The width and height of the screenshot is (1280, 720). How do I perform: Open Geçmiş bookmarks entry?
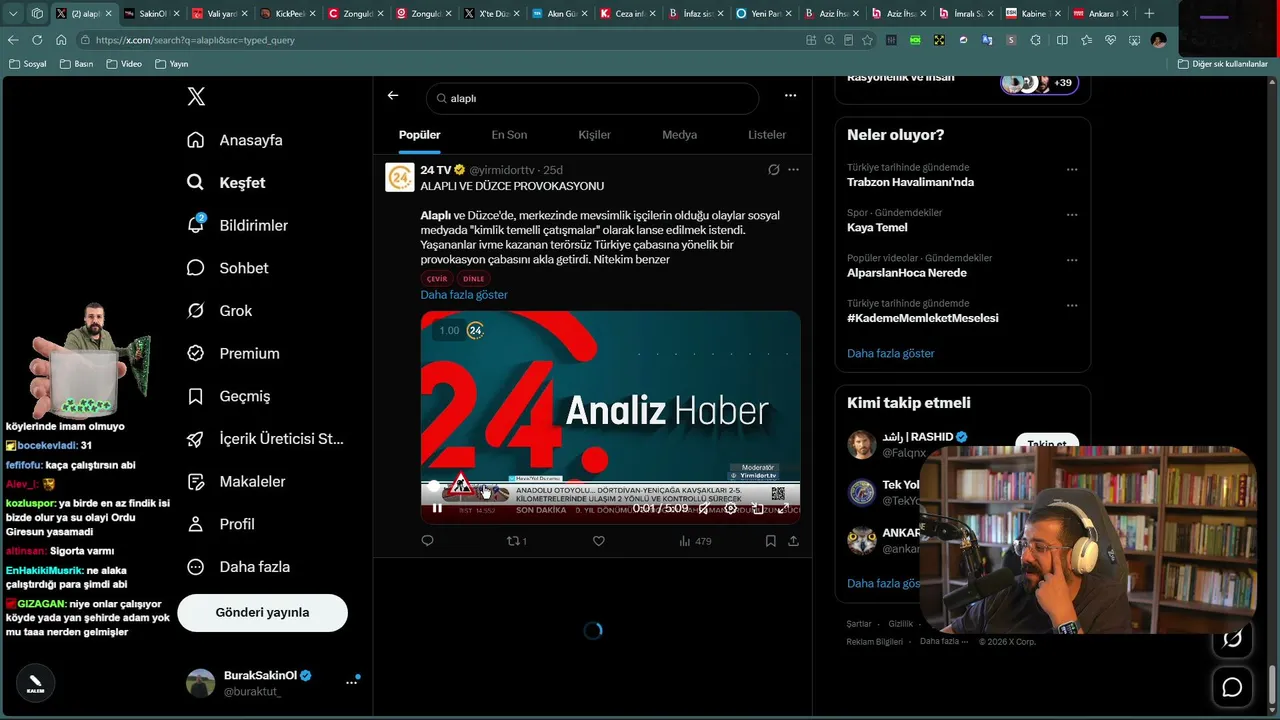[228, 396]
